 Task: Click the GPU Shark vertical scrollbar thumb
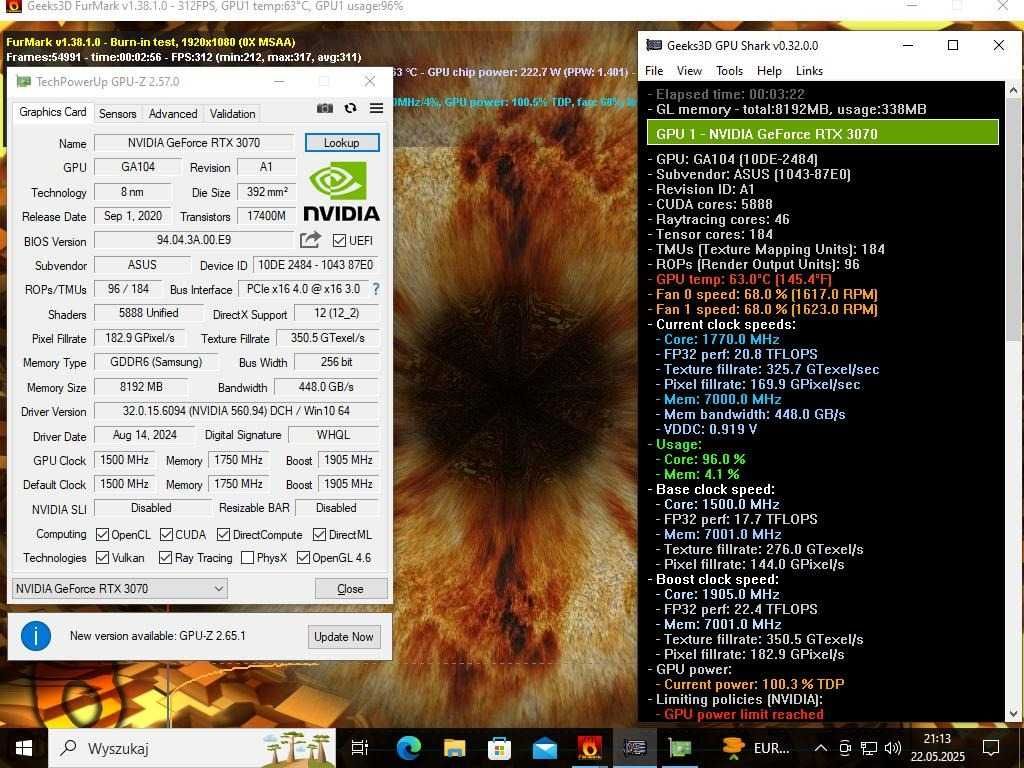pos(1014,219)
